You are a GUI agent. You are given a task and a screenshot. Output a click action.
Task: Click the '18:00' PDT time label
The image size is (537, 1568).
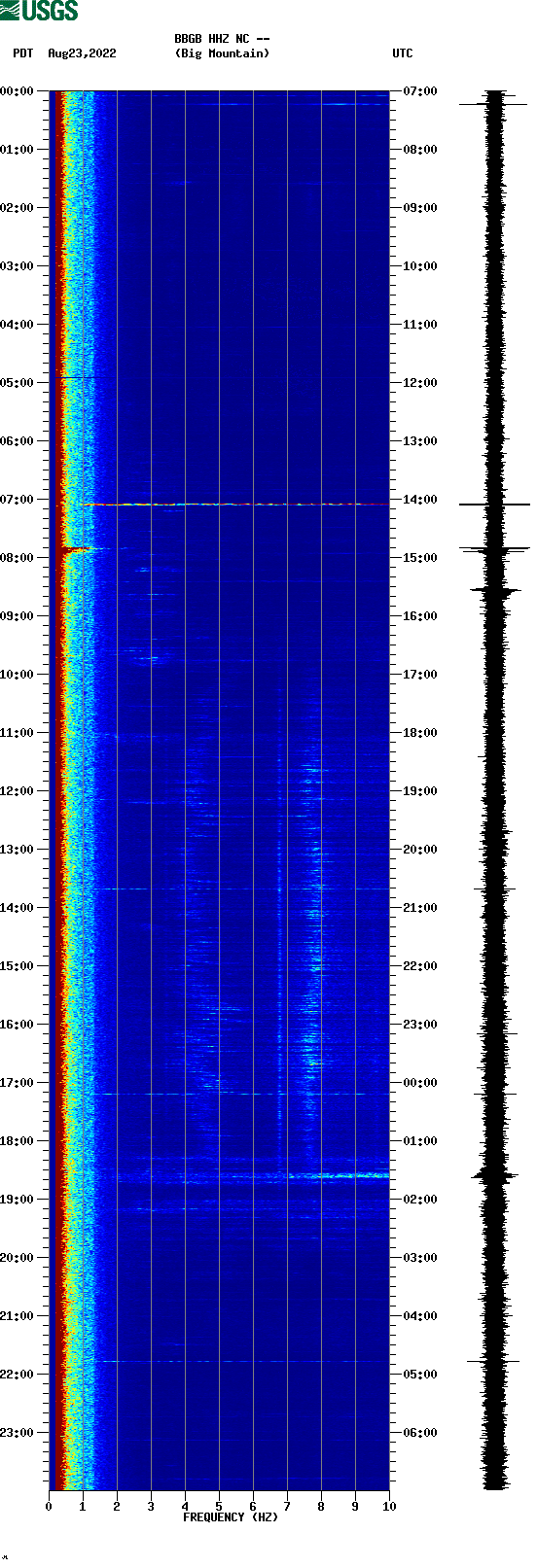coord(17,1141)
